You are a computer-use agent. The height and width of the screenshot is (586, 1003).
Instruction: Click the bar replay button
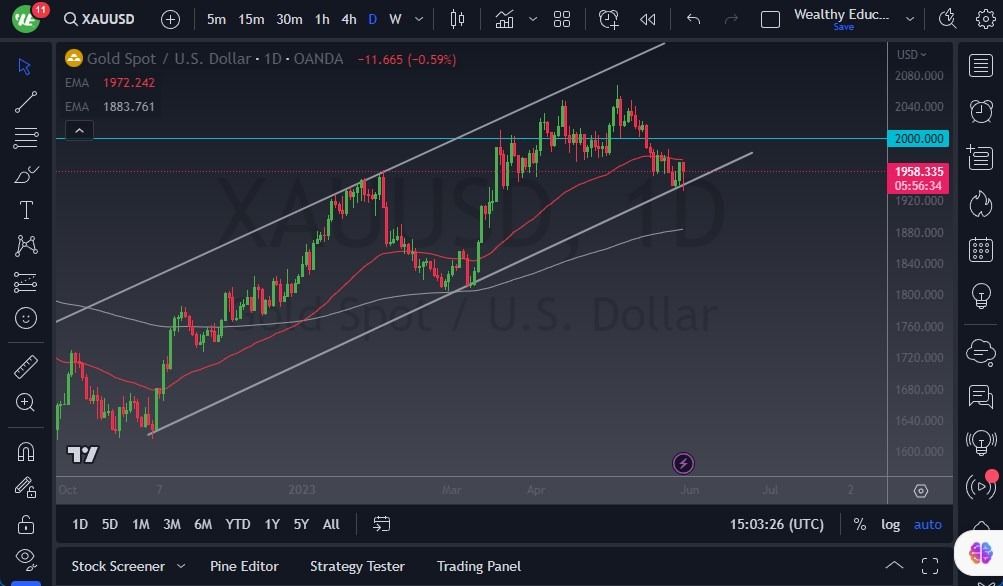click(x=648, y=19)
